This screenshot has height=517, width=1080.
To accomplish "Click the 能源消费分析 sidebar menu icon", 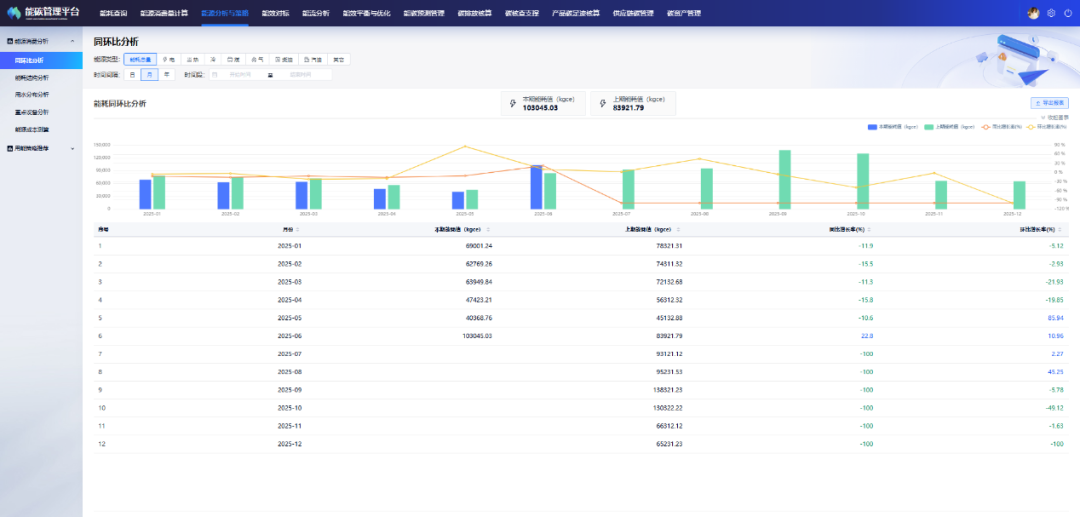I will point(9,41).
